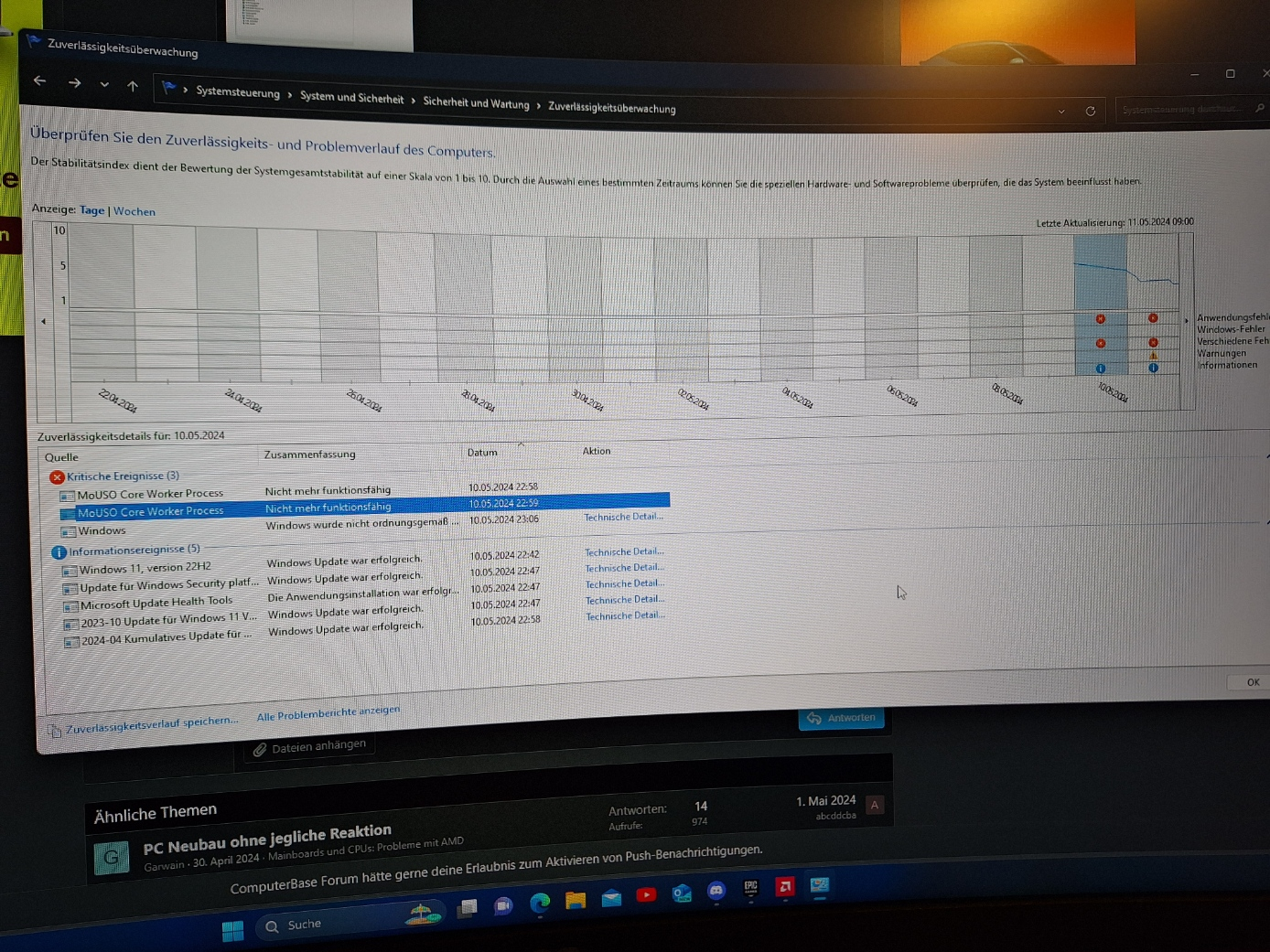Select the MoUSO Core Worker Process row at 22:58
Viewport: 1270px width, 952px height.
pos(363,492)
